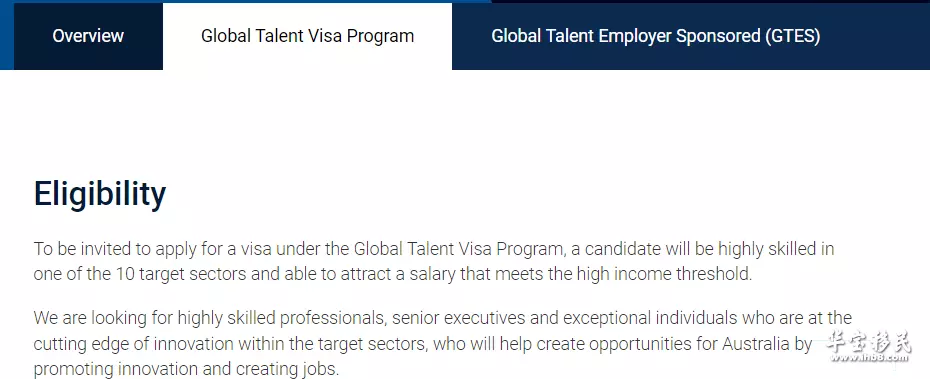930x379 pixels.
Task: Click 'Global Talent Visa Program' in first paragraph
Action: click(458, 249)
